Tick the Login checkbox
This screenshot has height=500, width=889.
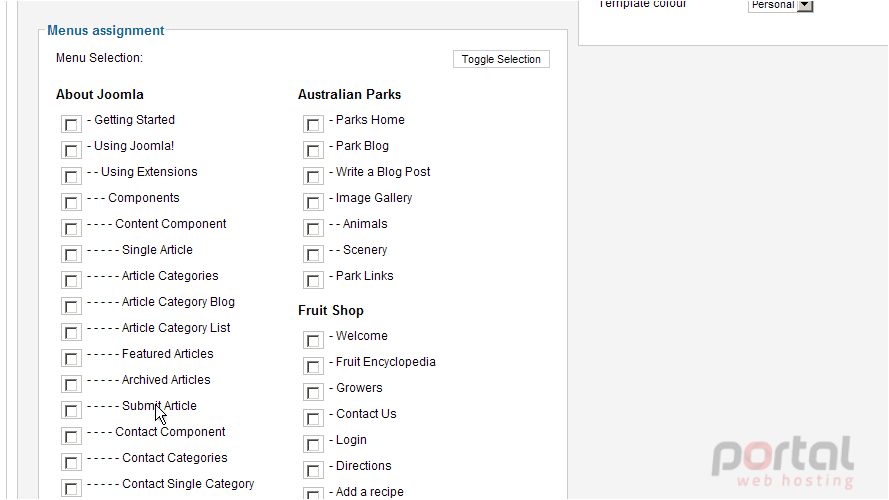pos(313,444)
